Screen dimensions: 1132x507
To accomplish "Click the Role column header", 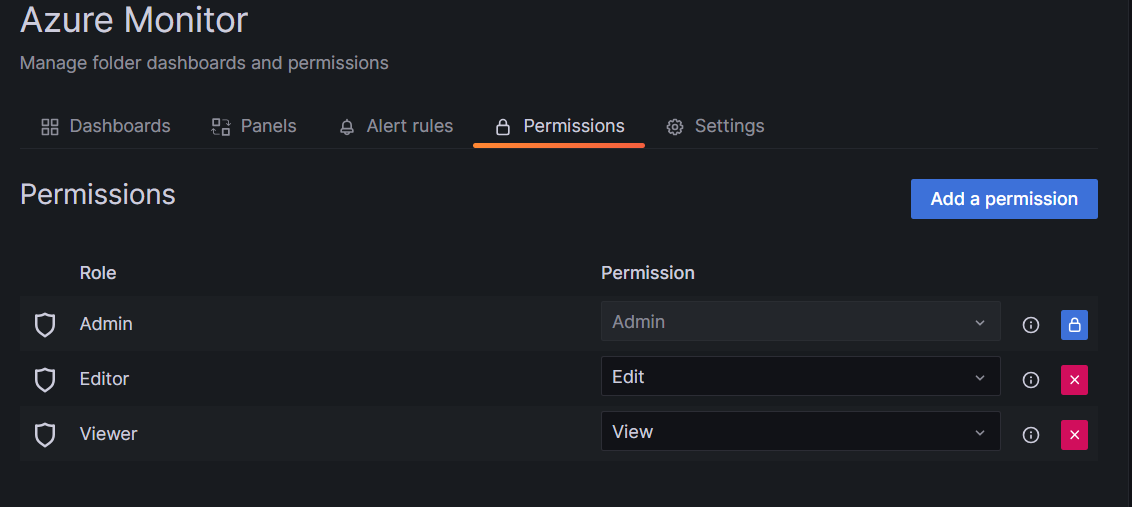I will coord(98,273).
